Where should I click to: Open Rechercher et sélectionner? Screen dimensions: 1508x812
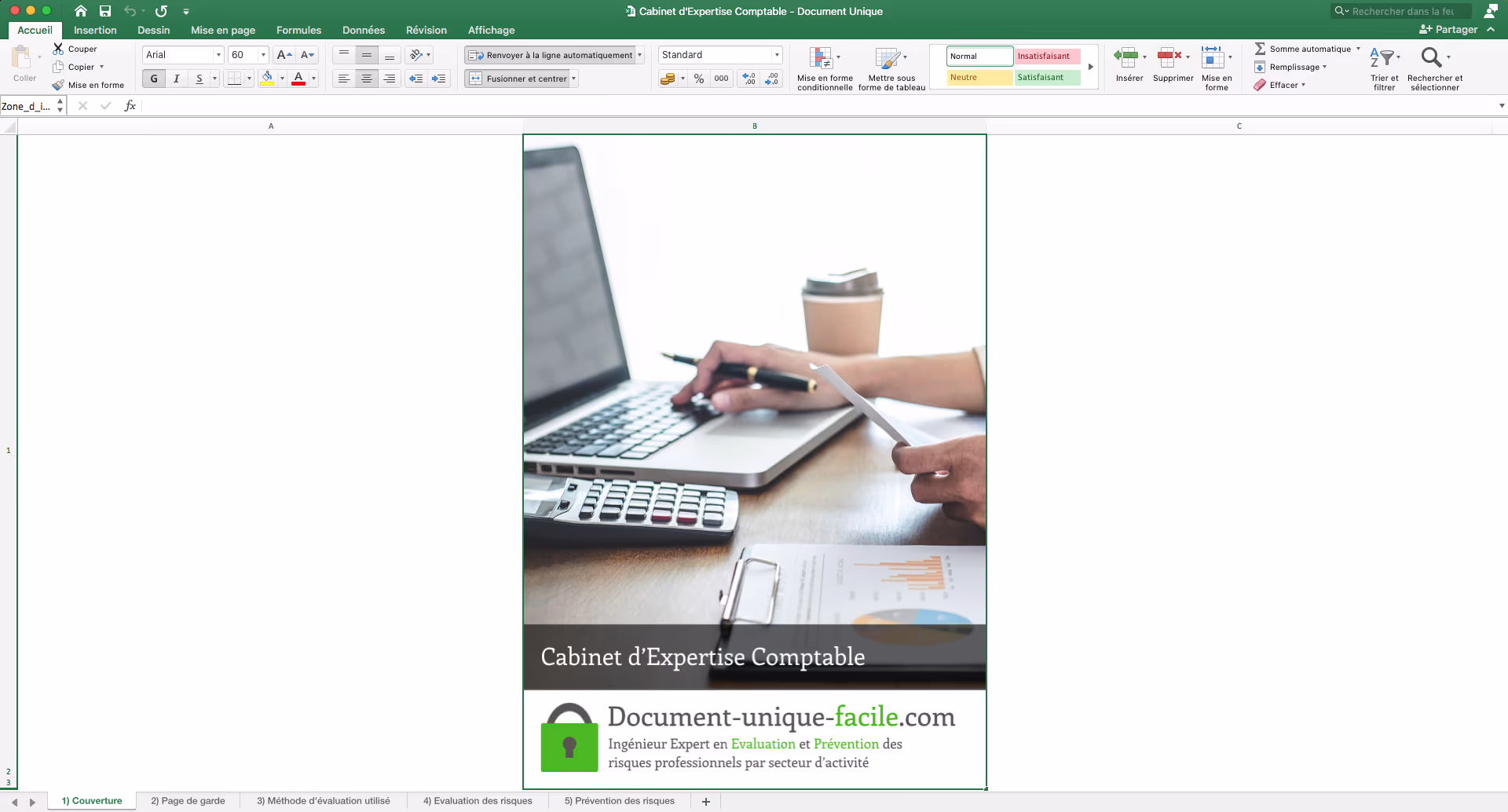click(x=1435, y=68)
